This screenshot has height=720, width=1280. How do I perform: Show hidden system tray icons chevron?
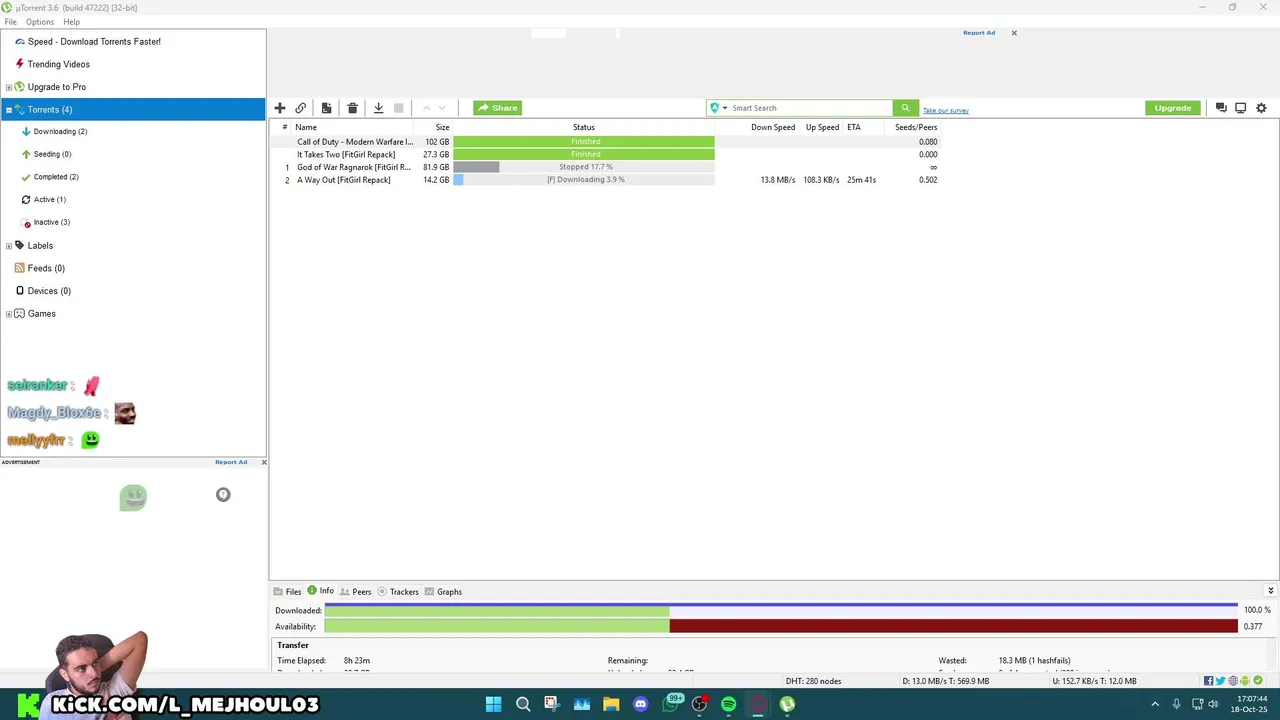(1155, 704)
